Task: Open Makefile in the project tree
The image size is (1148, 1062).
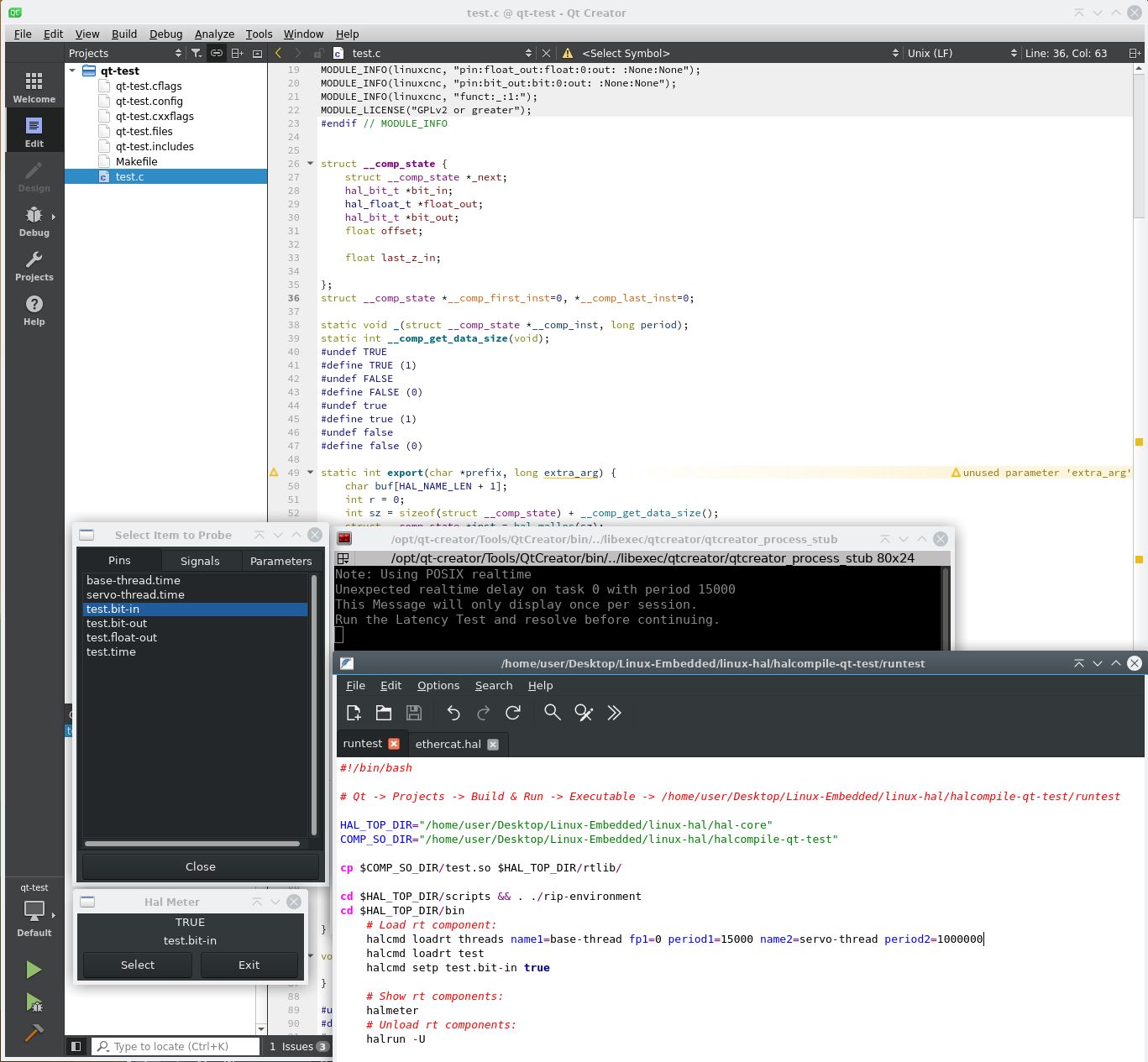Action: point(136,162)
